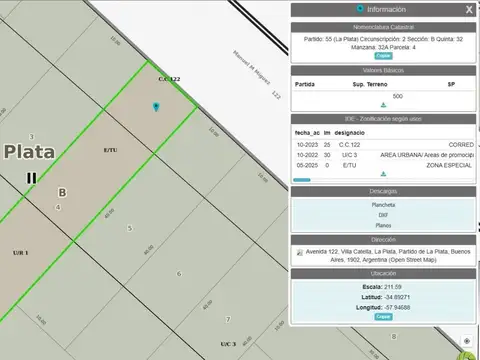Viewport: 480px width, 360px height.
Task: Open the Planos download
Action: pyautogui.click(x=383, y=225)
